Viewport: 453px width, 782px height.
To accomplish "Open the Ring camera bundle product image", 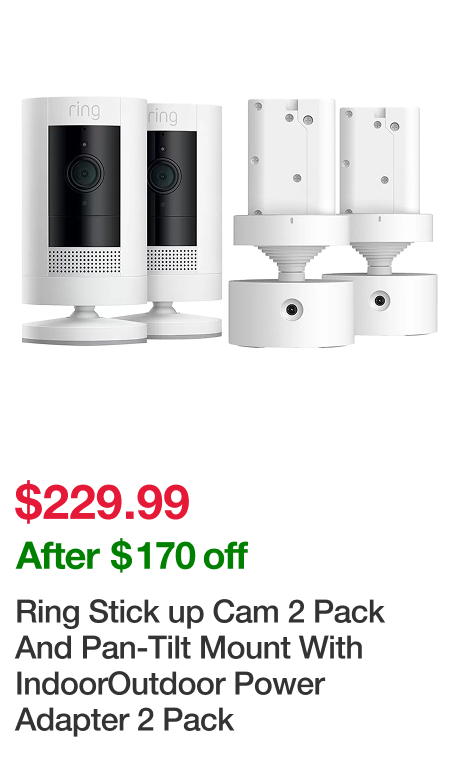I will (229, 221).
